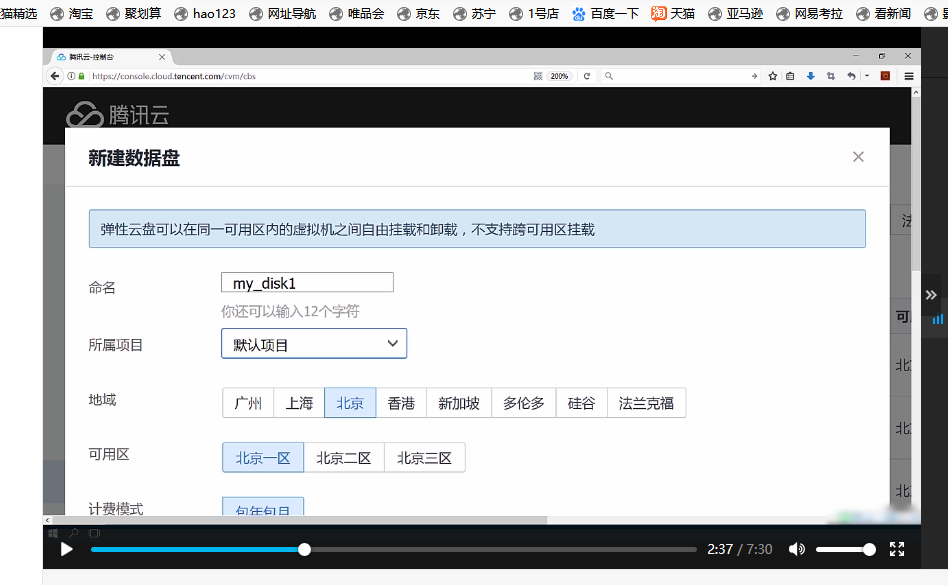Click scroll-up arrow of vertical scrollbar
948x585 pixels.
916,92
